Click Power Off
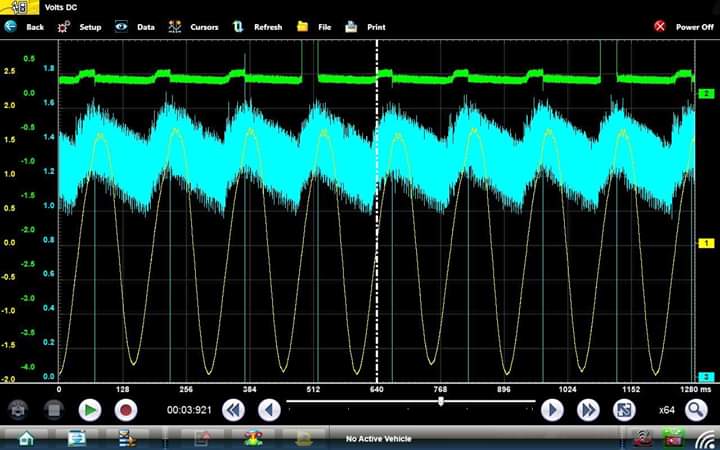 (683, 27)
